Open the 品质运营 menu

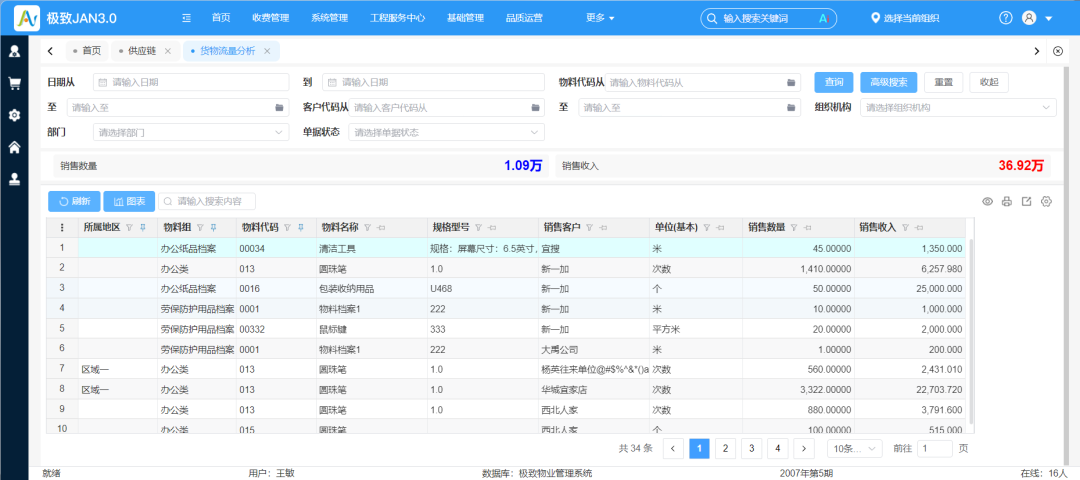pyautogui.click(x=524, y=19)
